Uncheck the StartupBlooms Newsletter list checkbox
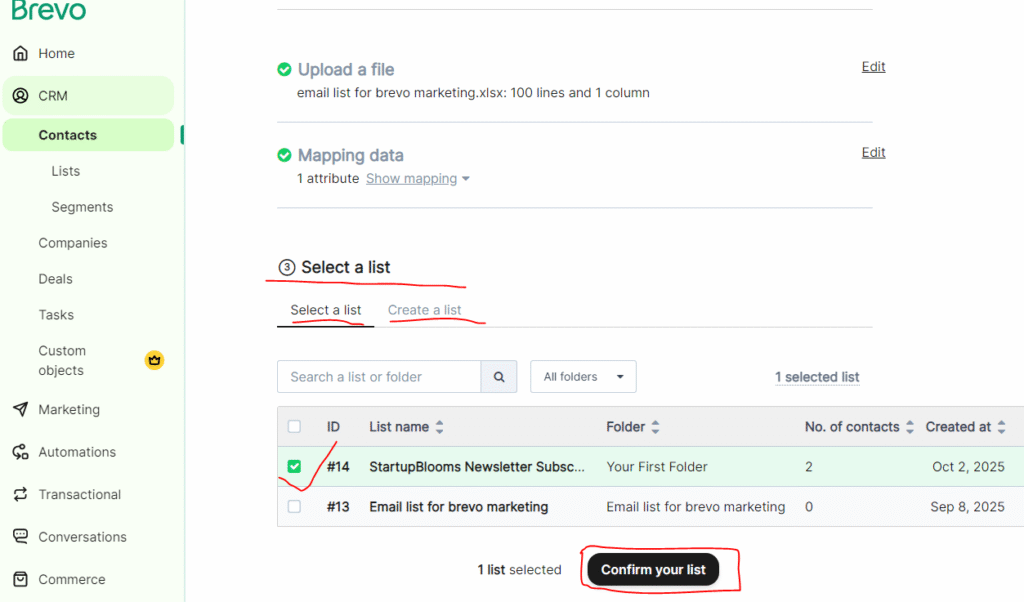This screenshot has height=602, width=1024. pos(294,467)
